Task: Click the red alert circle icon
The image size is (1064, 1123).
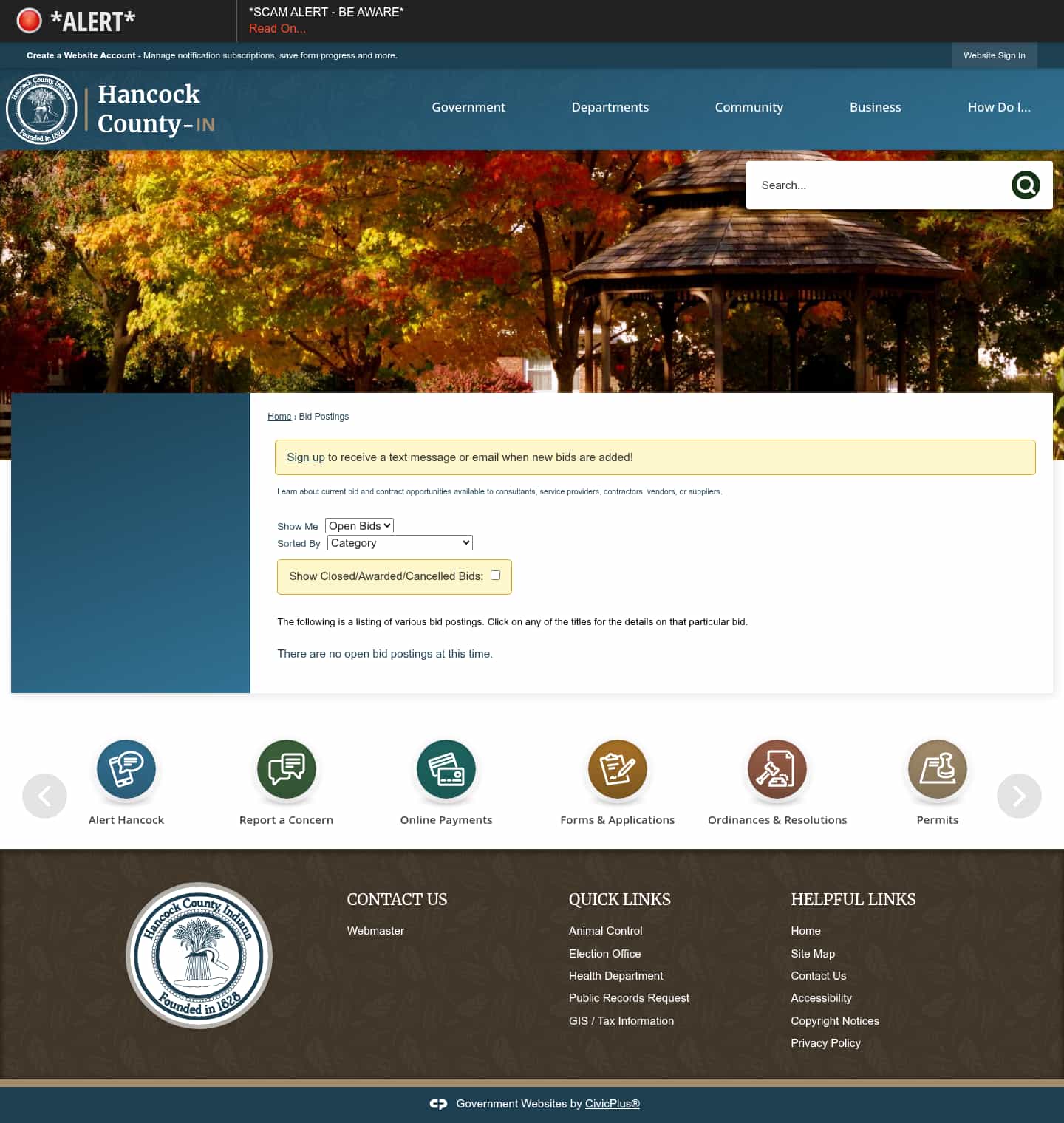Action: (x=30, y=21)
